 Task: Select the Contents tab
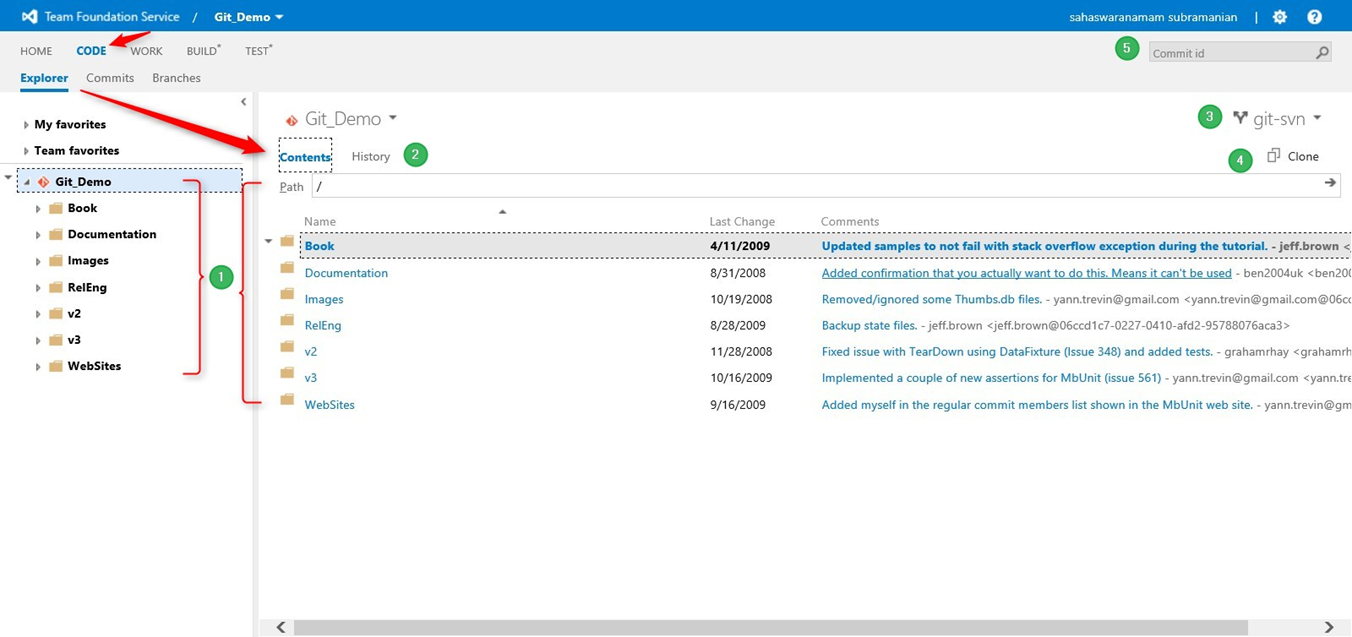(x=305, y=157)
